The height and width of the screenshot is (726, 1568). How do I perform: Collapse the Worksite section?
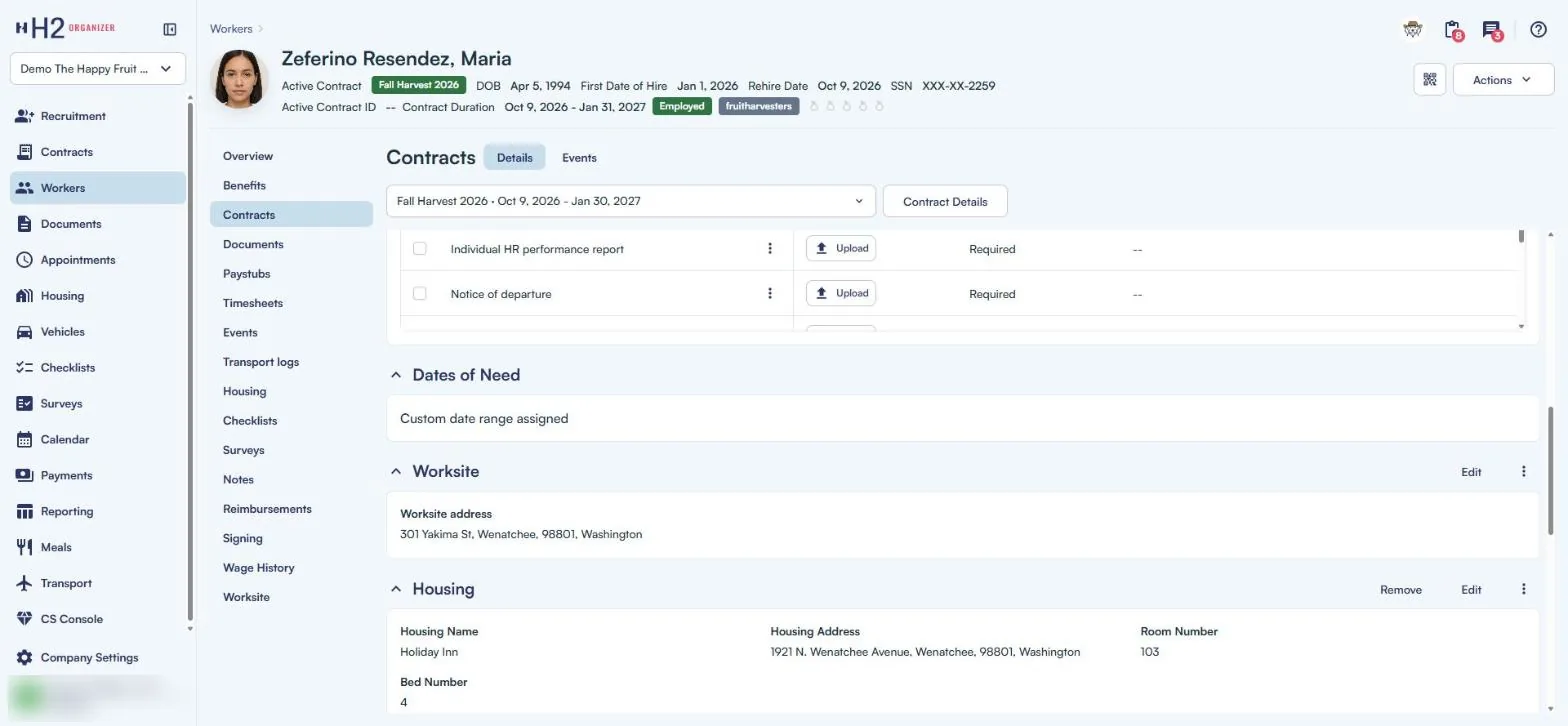tap(396, 471)
